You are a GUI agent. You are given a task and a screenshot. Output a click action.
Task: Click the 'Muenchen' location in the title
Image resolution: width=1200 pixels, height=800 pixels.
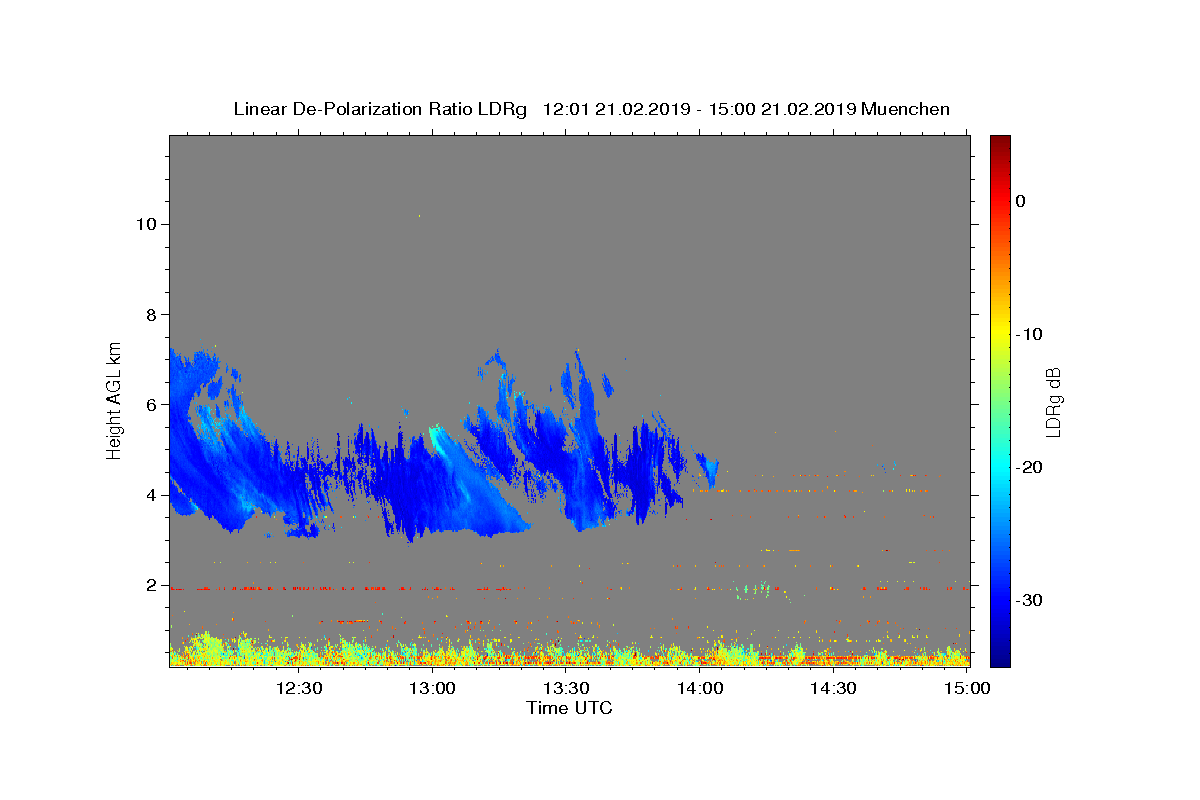[x=905, y=109]
